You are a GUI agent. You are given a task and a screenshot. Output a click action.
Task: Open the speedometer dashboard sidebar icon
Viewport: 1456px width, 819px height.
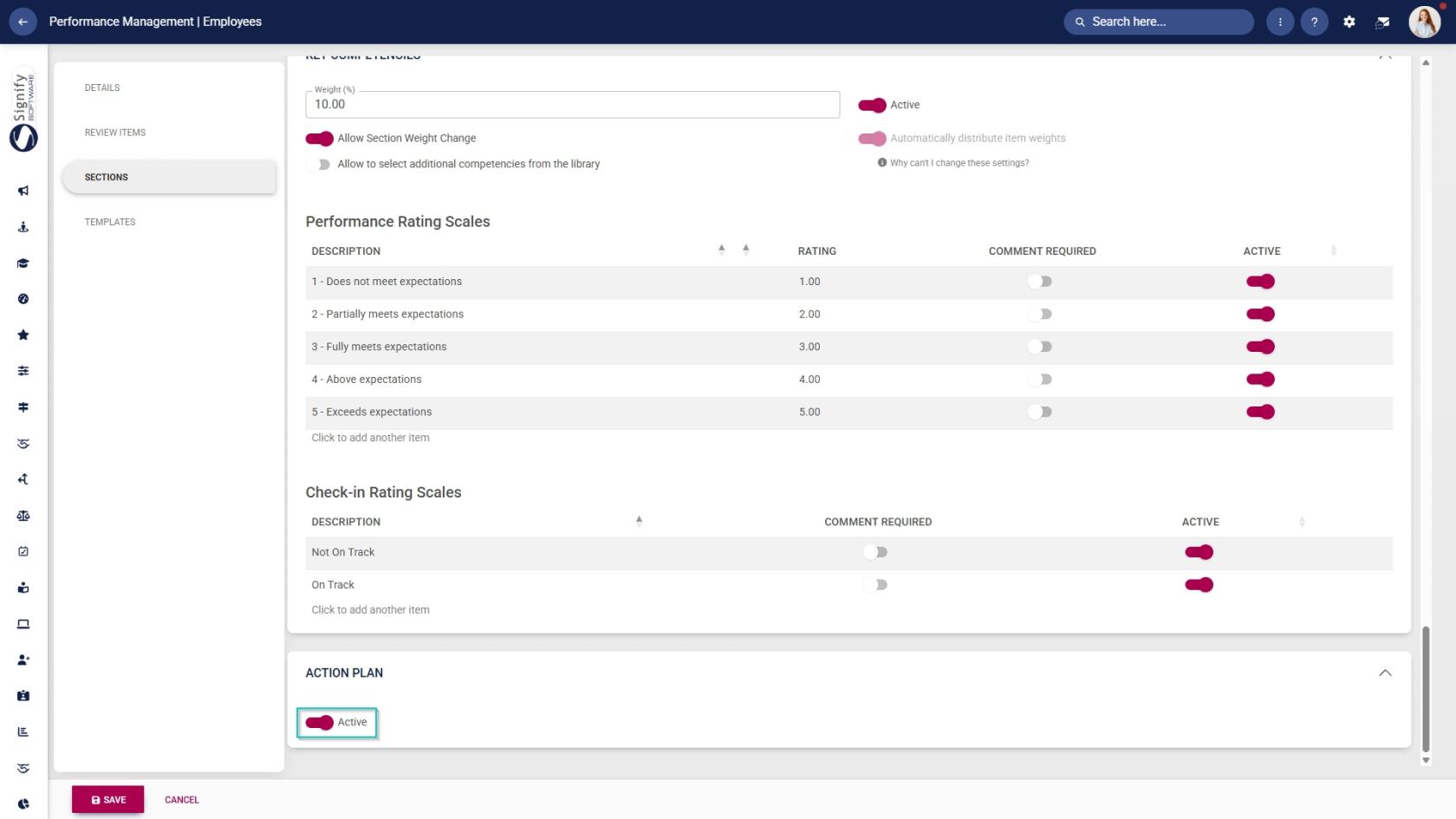click(23, 299)
